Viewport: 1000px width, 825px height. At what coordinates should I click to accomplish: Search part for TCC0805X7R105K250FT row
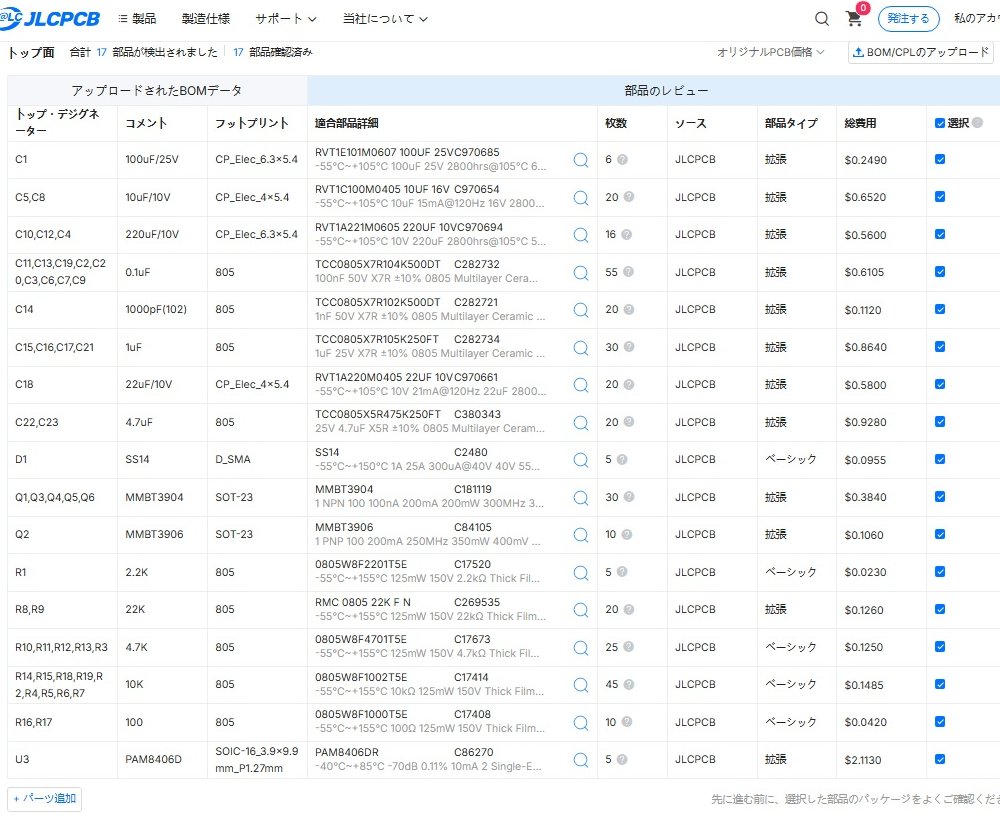pyautogui.click(x=580, y=347)
